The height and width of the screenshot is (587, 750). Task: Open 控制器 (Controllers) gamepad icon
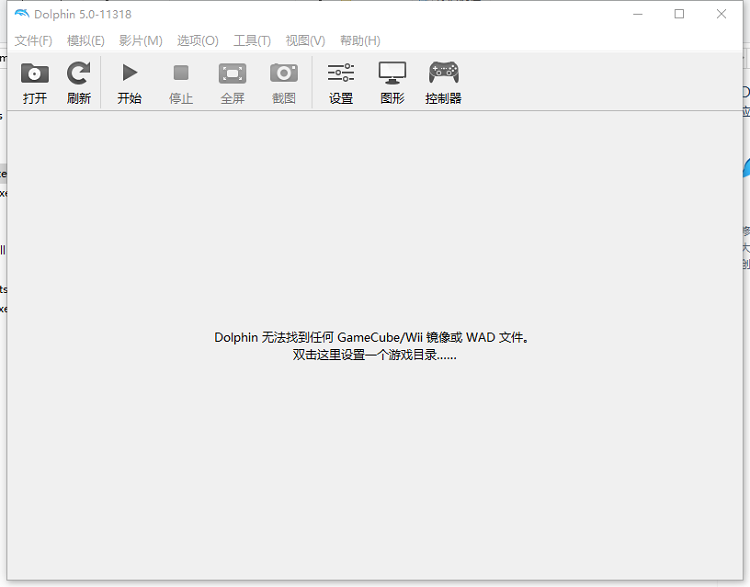pos(443,74)
